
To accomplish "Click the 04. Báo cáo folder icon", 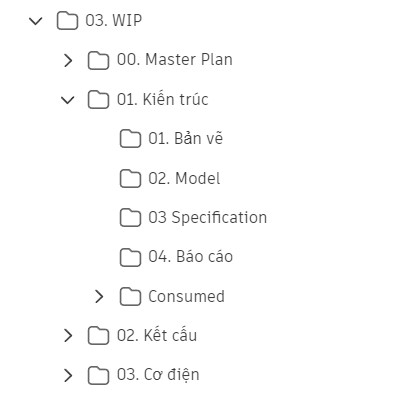I will 130,257.
